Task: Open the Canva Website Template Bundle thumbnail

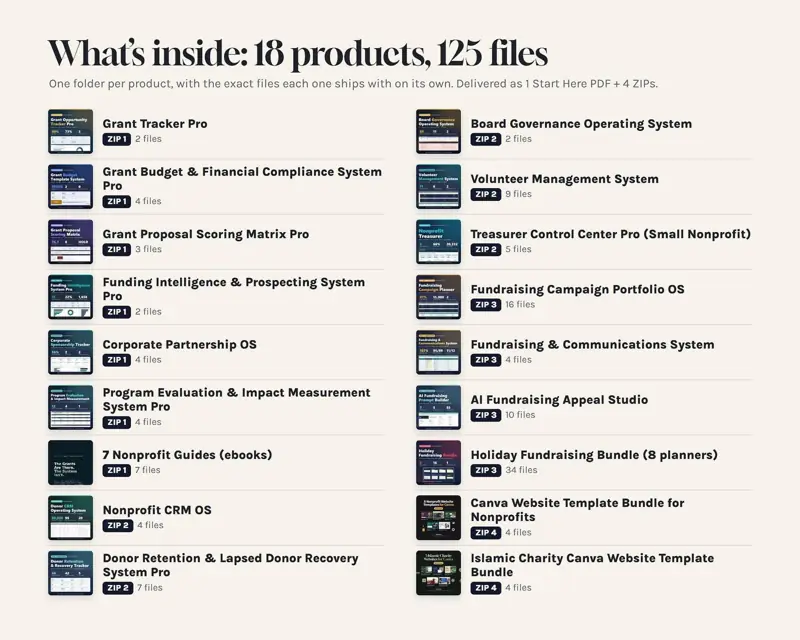Action: (x=438, y=518)
